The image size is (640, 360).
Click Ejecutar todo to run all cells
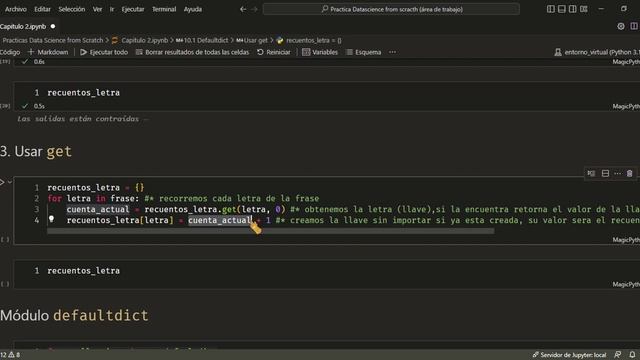click(104, 52)
